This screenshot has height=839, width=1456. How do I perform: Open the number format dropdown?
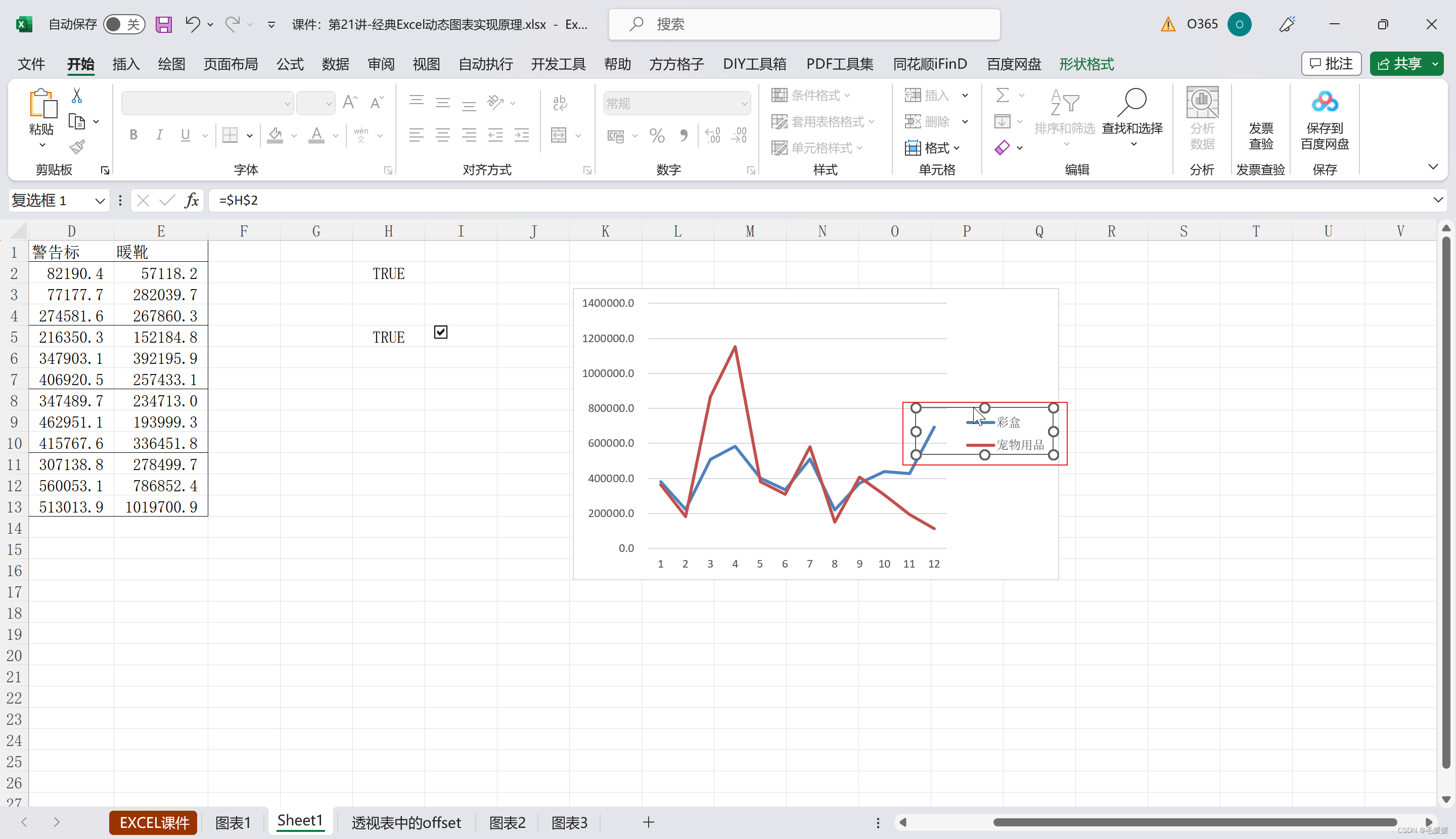tap(744, 104)
